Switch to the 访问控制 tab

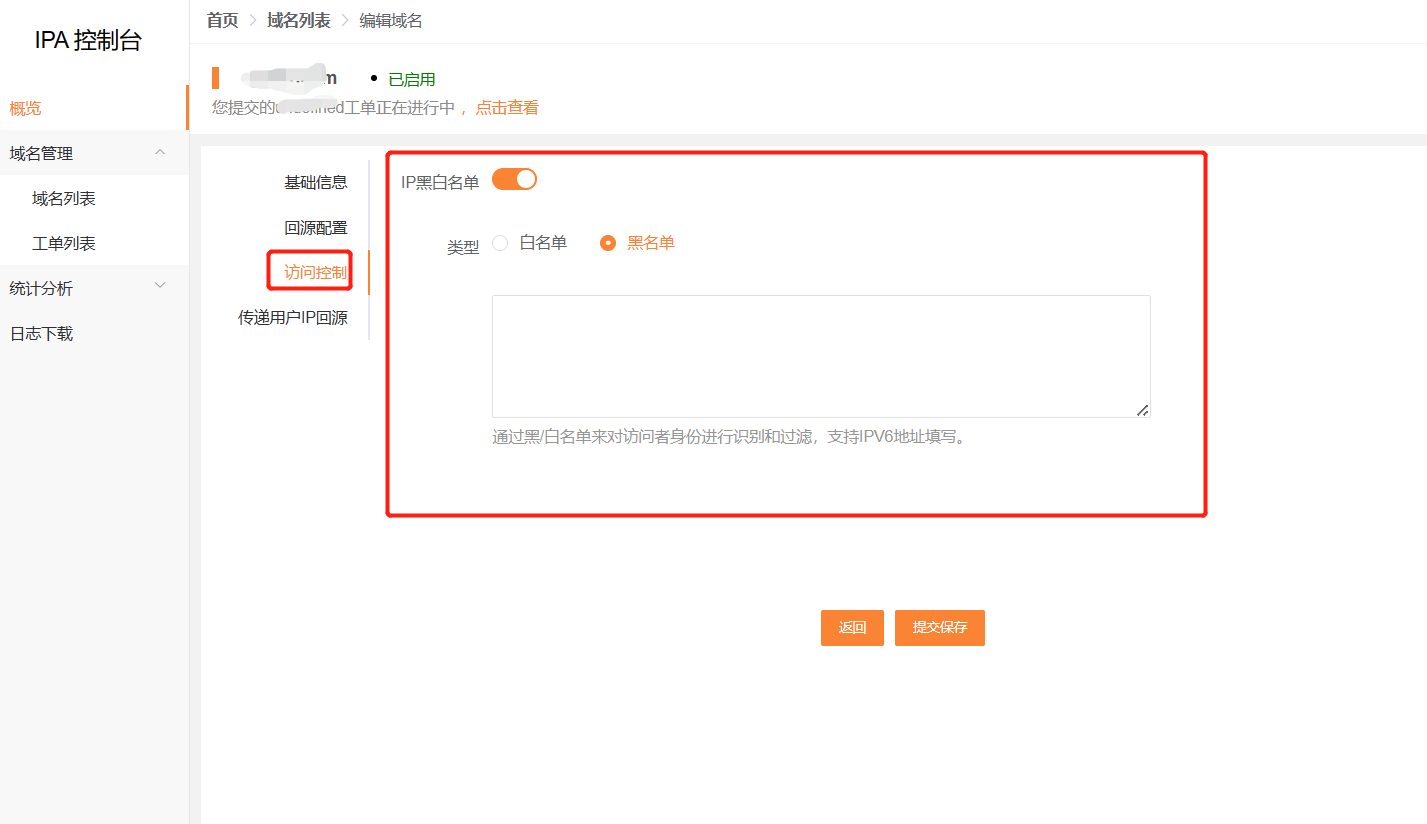pyautogui.click(x=316, y=272)
